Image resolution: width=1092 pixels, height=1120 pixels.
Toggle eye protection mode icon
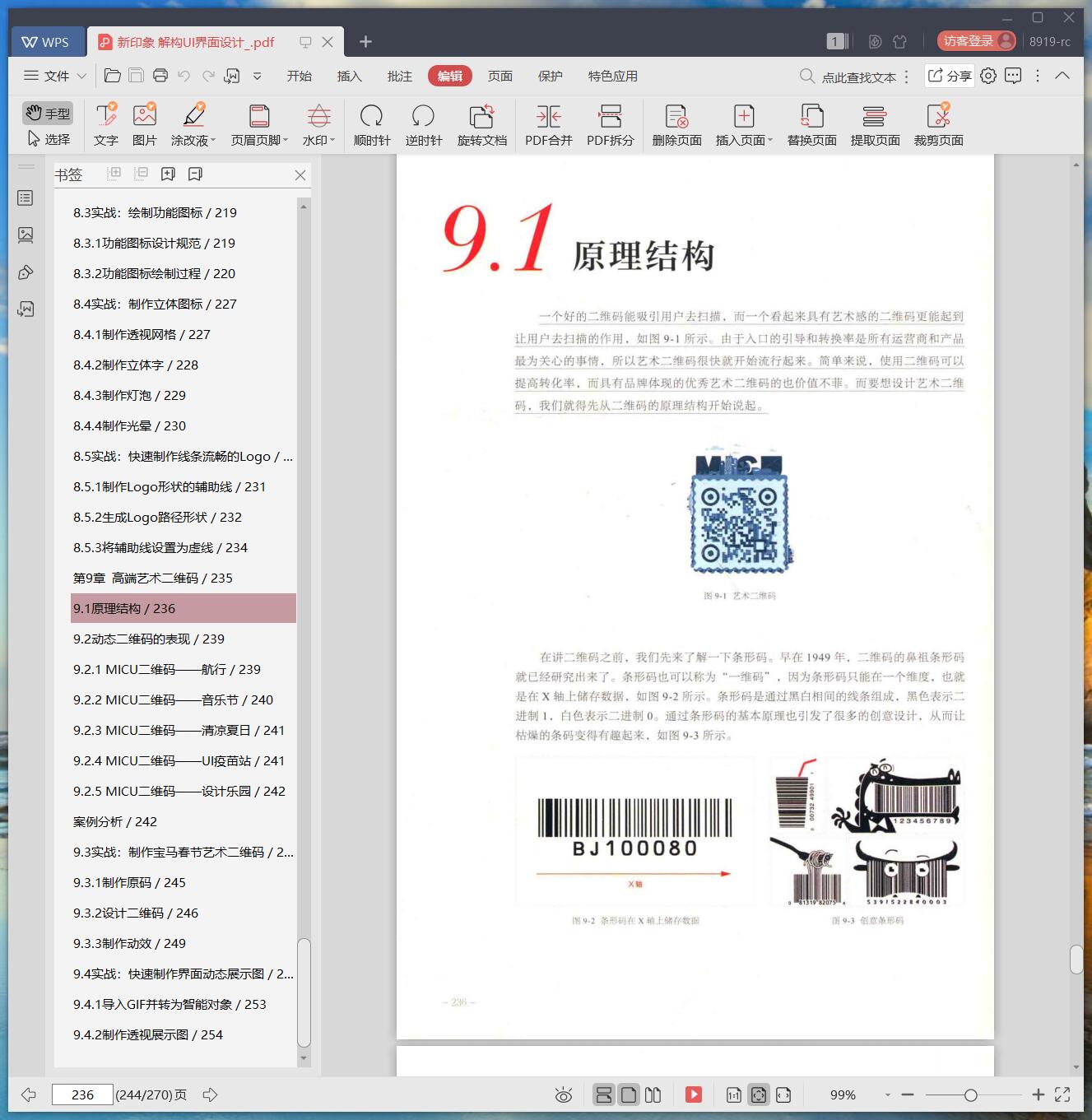(564, 1094)
